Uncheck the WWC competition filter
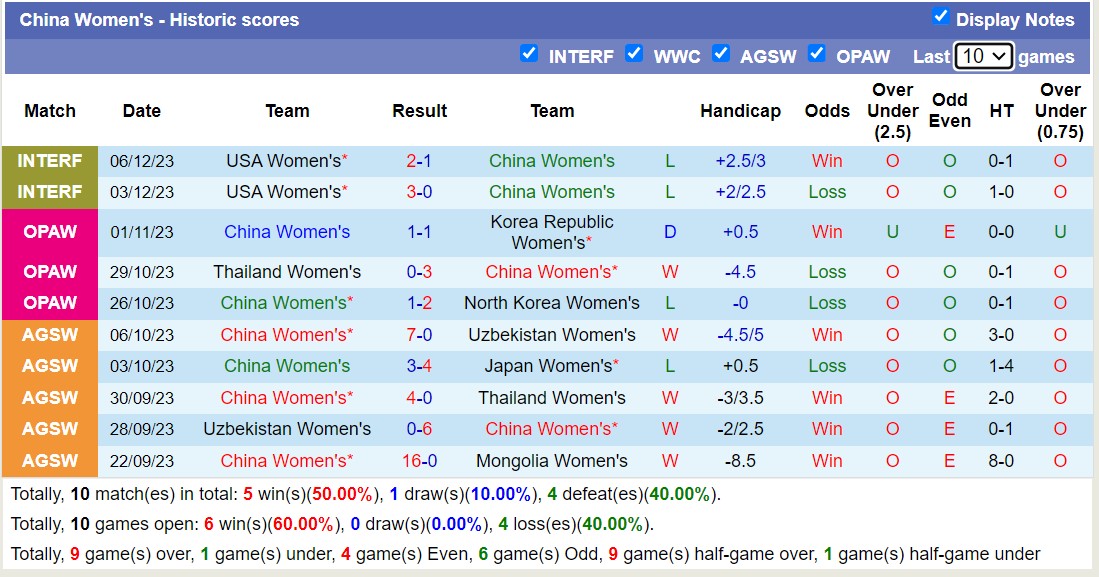This screenshot has width=1099, height=577. pyautogui.click(x=634, y=54)
